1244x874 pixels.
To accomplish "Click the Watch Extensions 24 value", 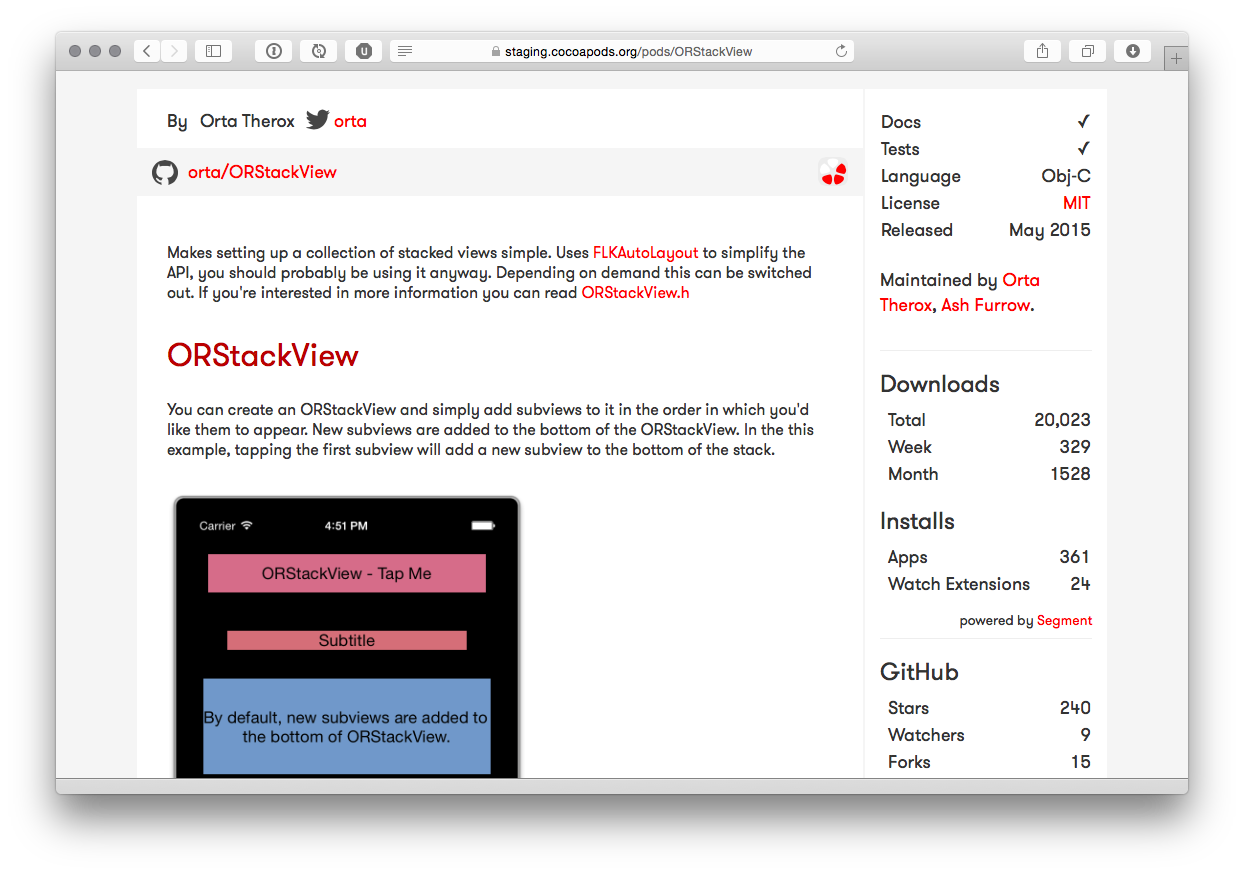I will pyautogui.click(x=1080, y=584).
